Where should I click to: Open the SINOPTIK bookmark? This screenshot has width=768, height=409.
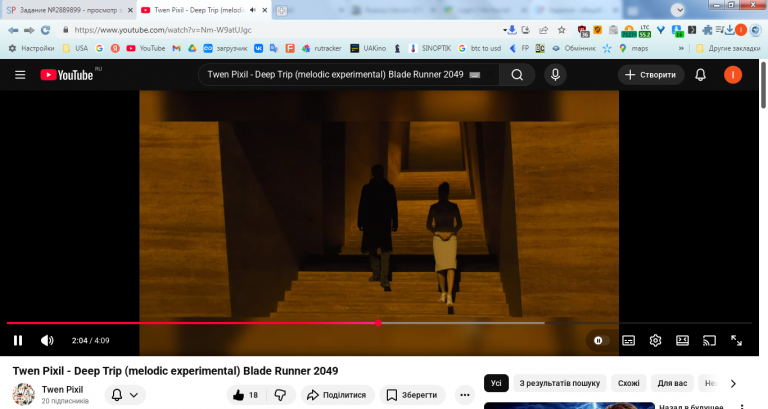tap(430, 48)
